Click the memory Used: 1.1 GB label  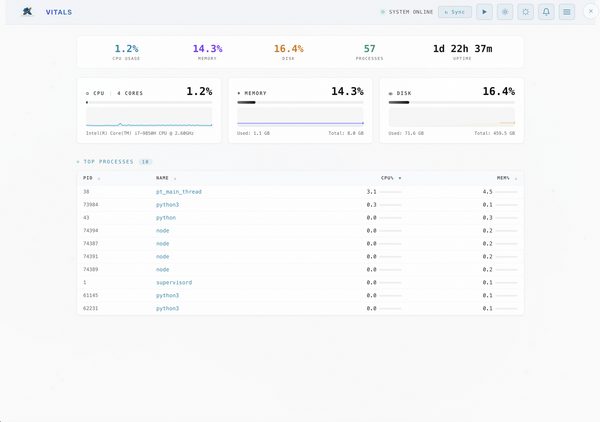point(253,133)
